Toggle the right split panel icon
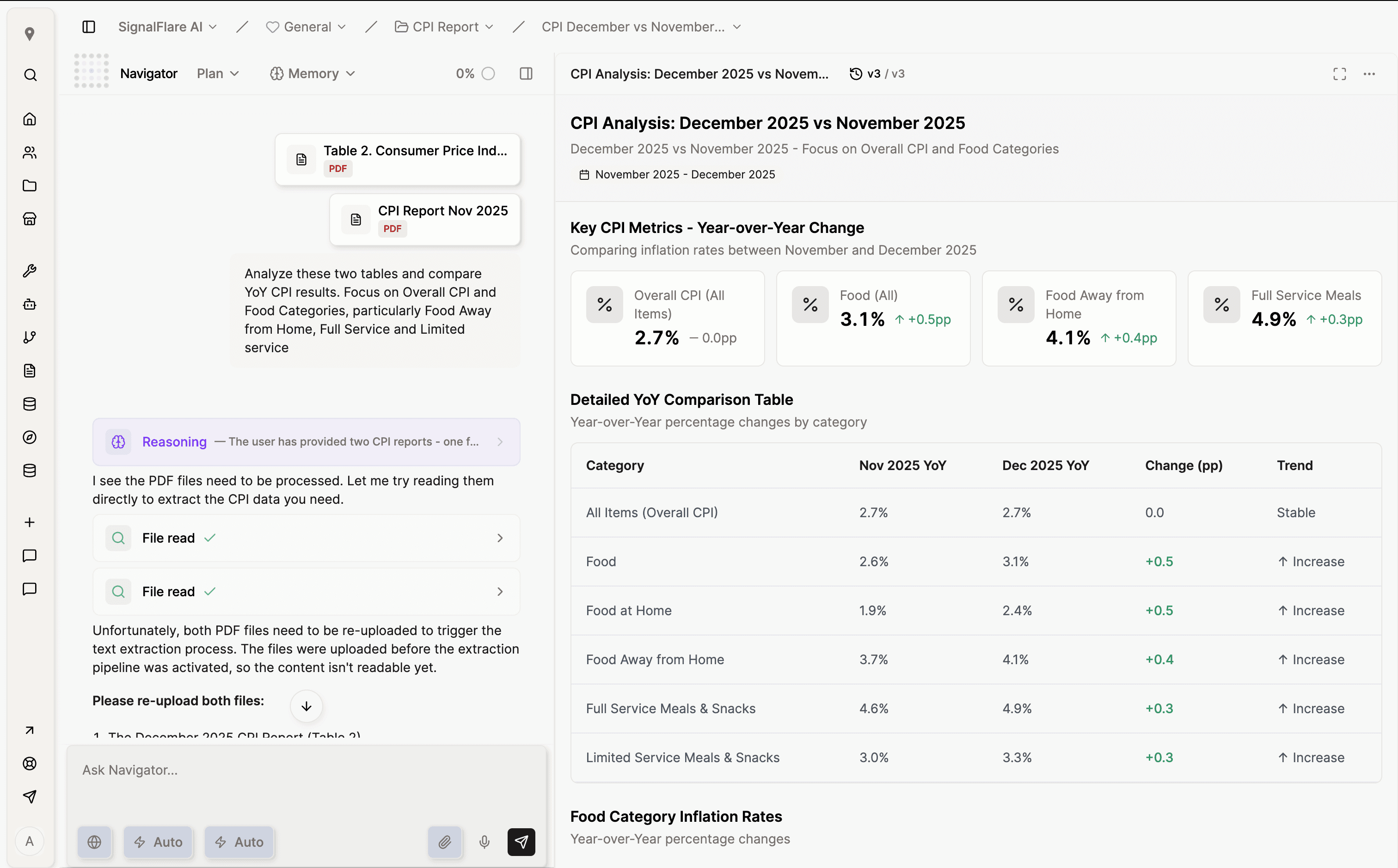The height and width of the screenshot is (868, 1398). [525, 74]
